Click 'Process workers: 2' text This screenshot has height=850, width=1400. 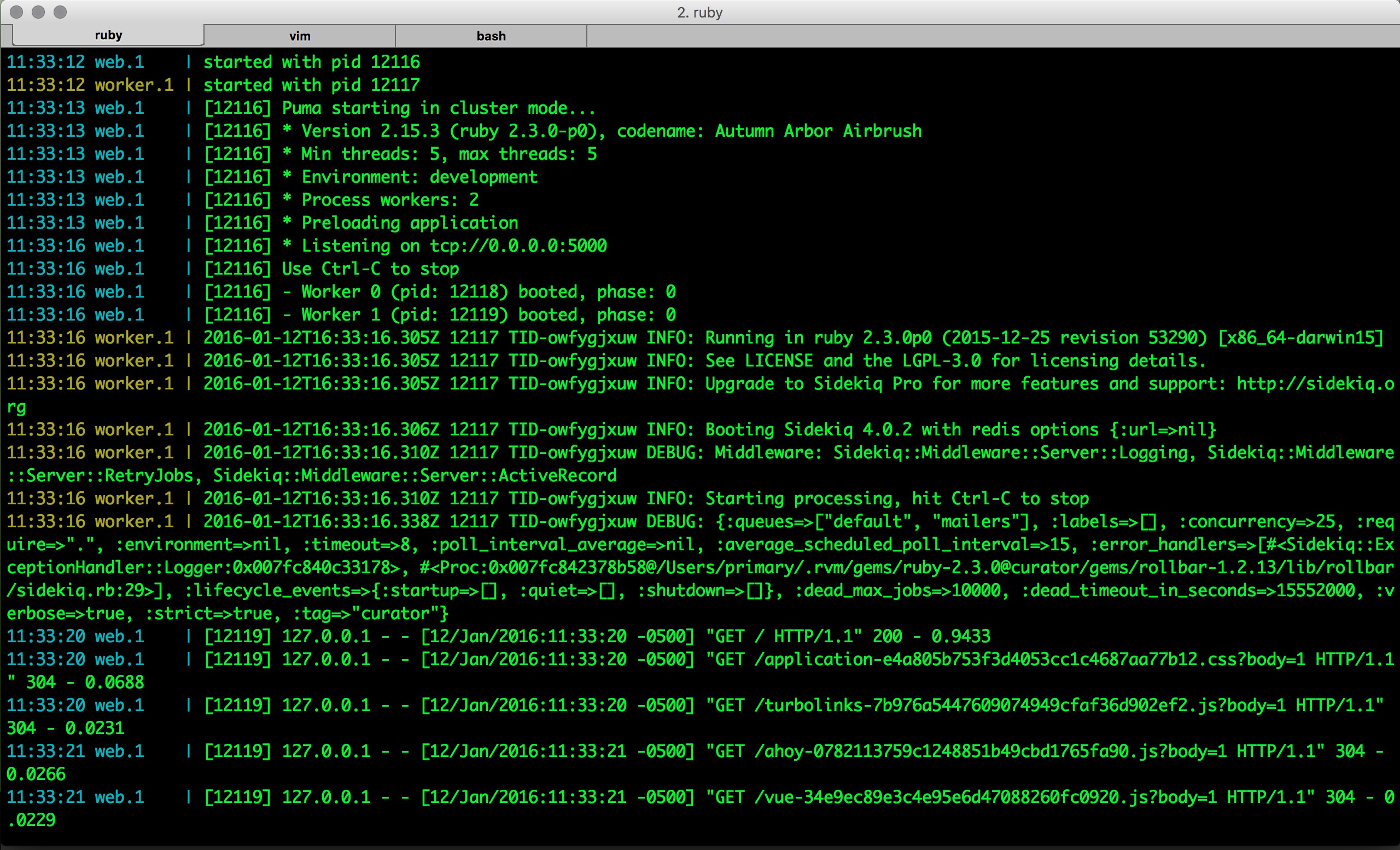390,200
